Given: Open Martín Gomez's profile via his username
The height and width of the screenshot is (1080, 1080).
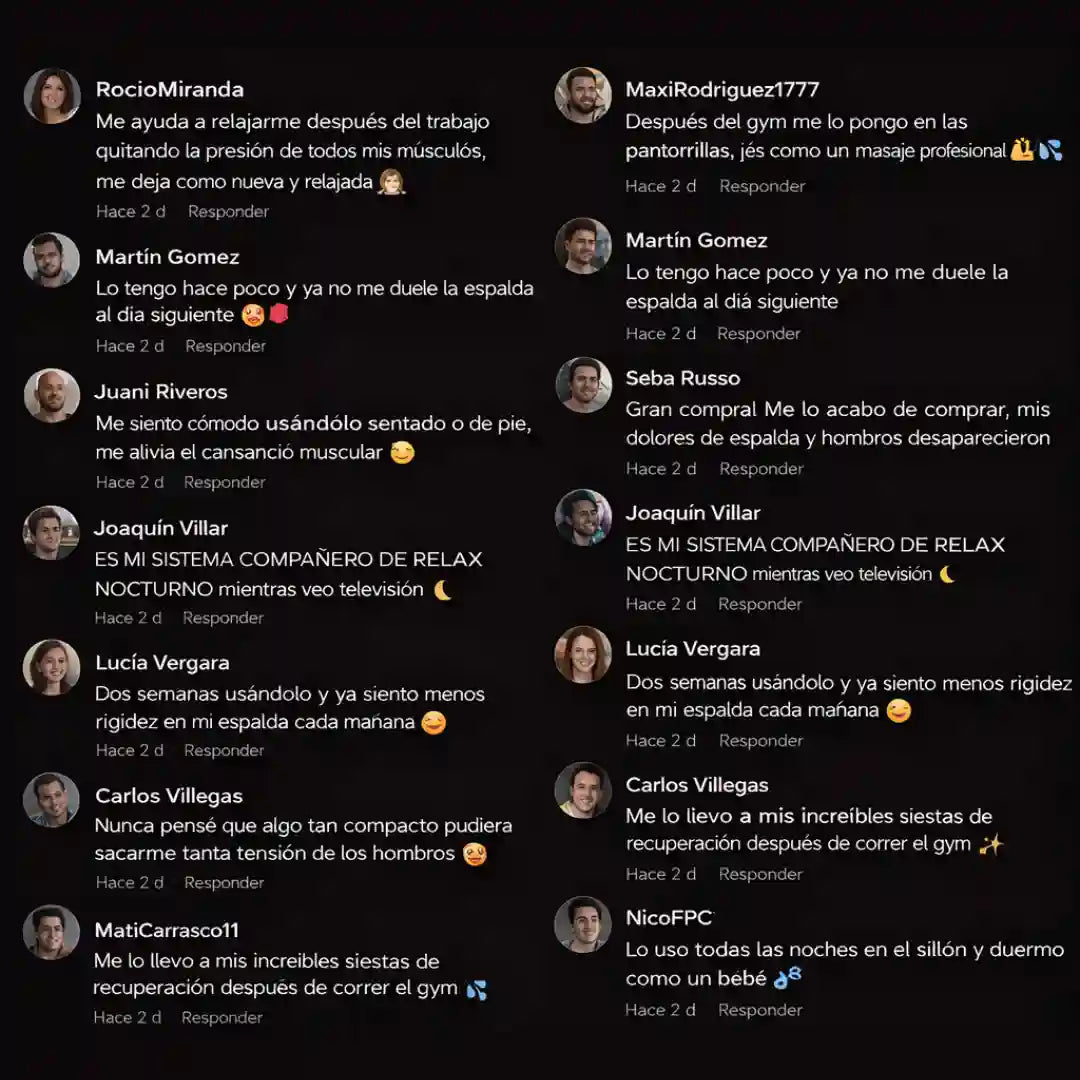Looking at the screenshot, I should [167, 257].
